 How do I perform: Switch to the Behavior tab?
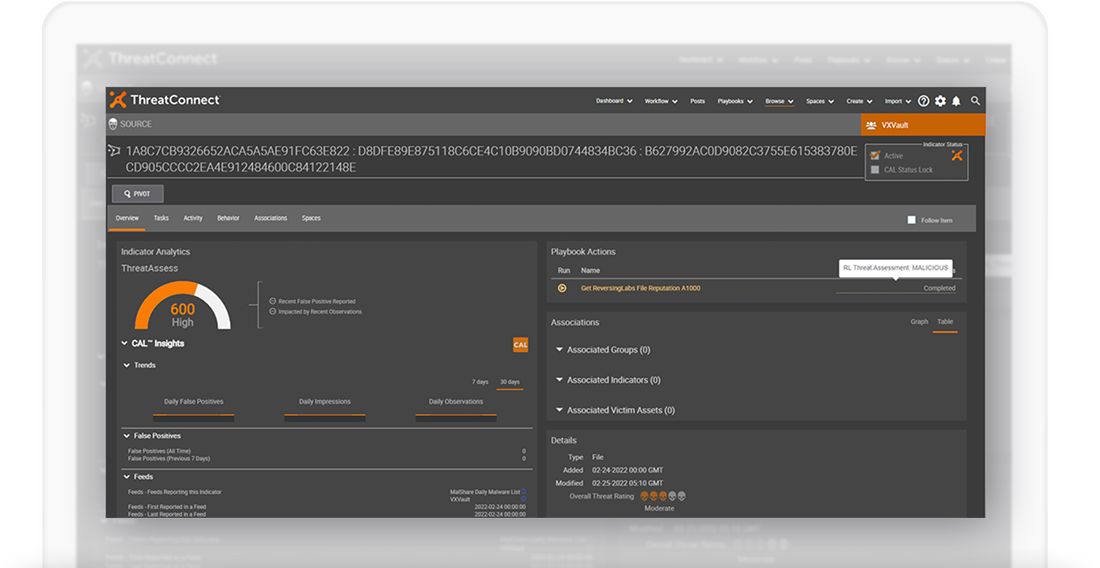coord(228,218)
